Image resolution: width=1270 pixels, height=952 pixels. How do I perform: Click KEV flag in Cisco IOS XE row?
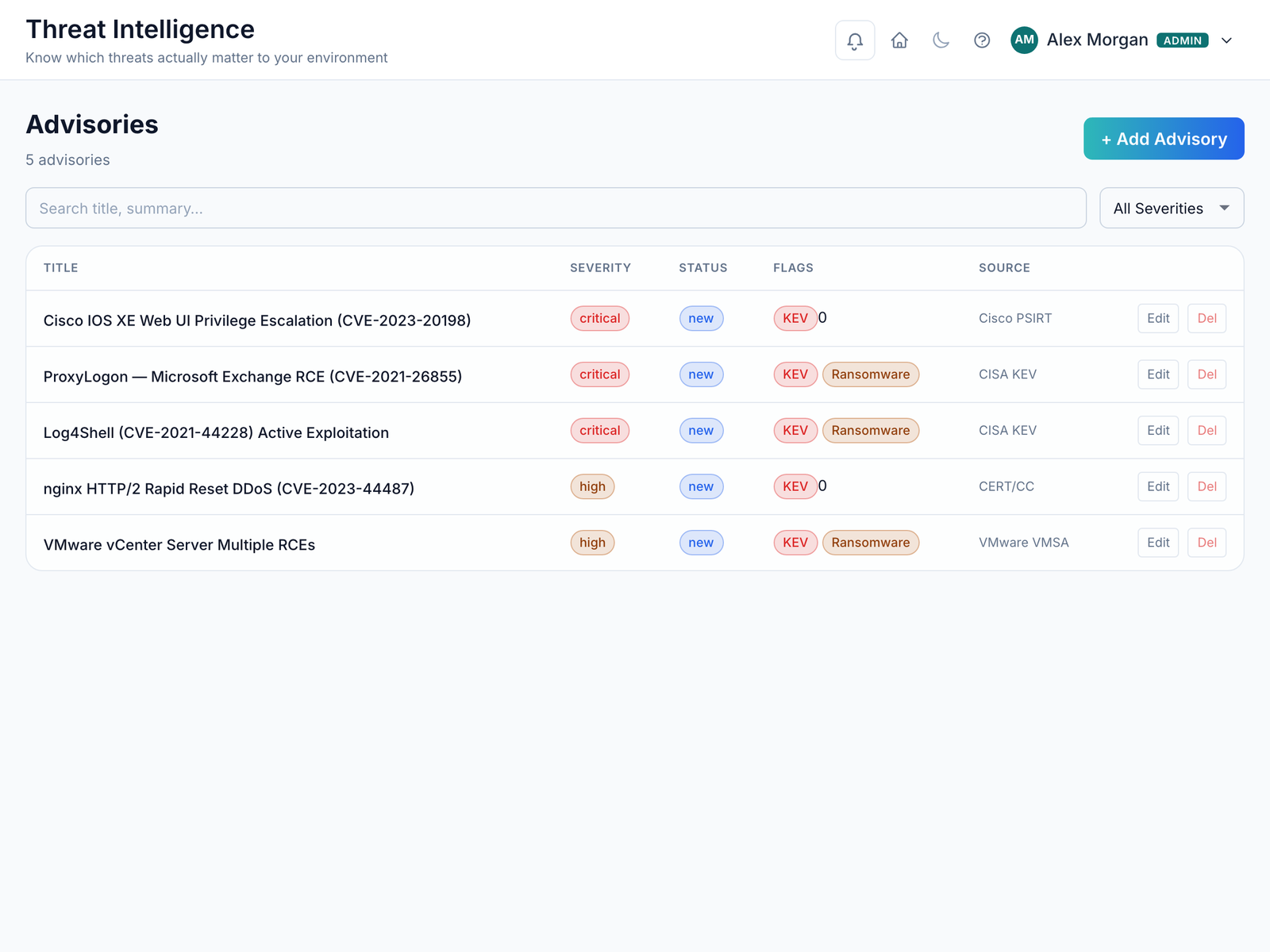pyautogui.click(x=795, y=318)
